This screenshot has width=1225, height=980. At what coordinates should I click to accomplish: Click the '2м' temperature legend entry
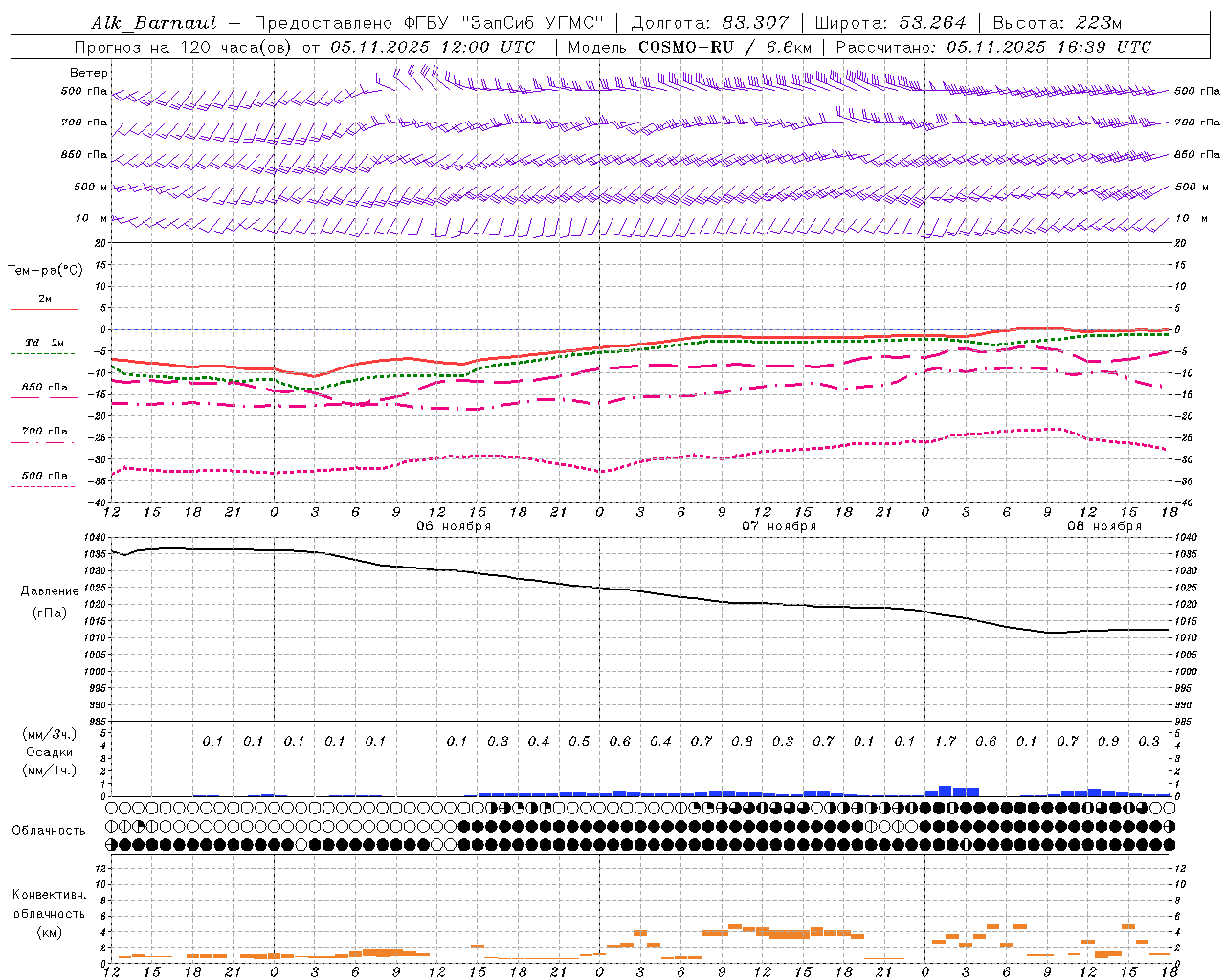point(45,299)
